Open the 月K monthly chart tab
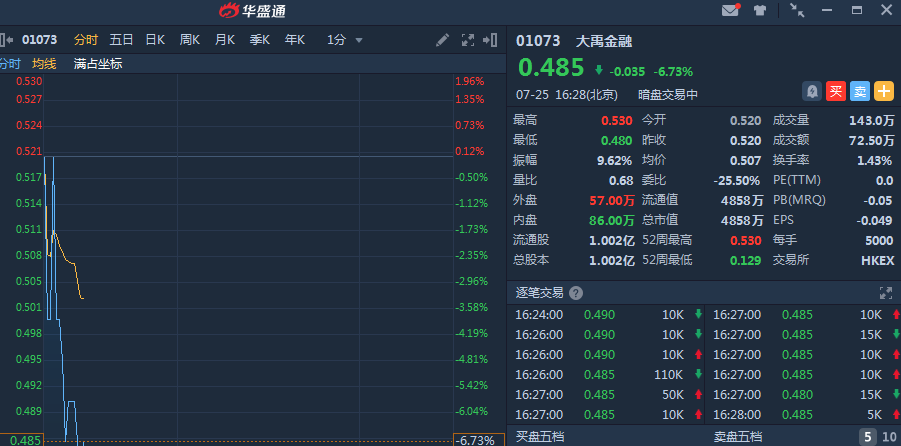Image resolution: width=901 pixels, height=446 pixels. coord(224,40)
